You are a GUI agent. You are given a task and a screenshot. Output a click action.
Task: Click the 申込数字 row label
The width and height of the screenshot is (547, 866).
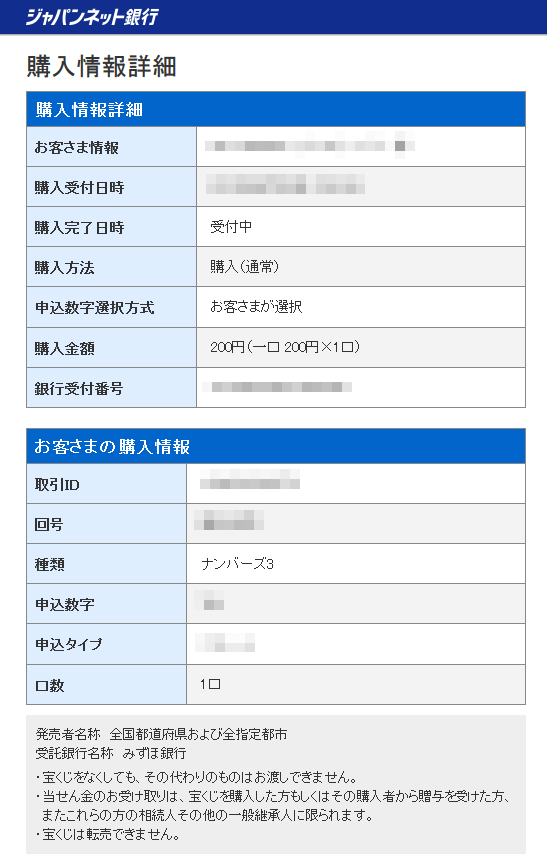[x=65, y=604]
